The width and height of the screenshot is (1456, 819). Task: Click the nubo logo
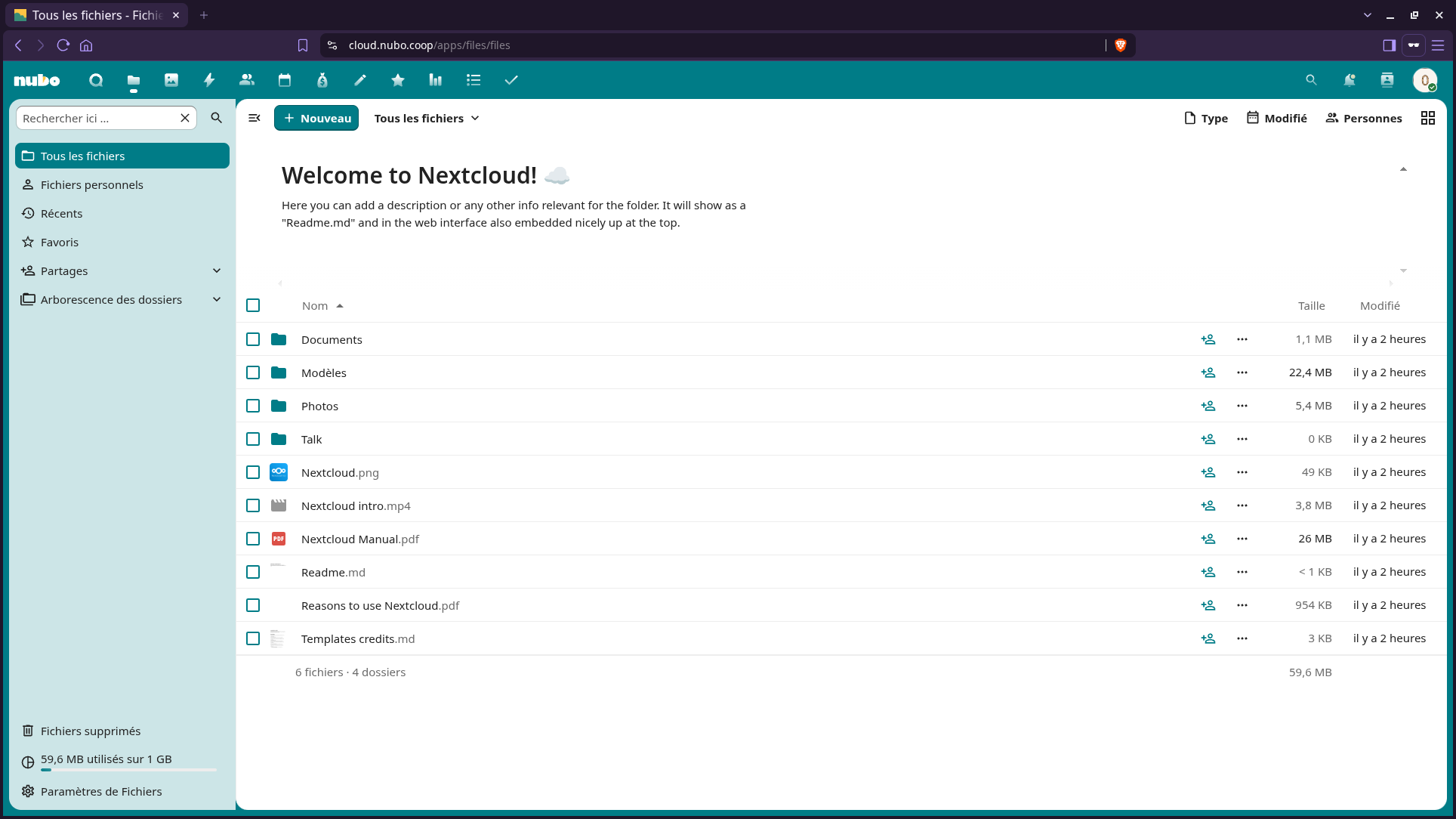[x=37, y=80]
